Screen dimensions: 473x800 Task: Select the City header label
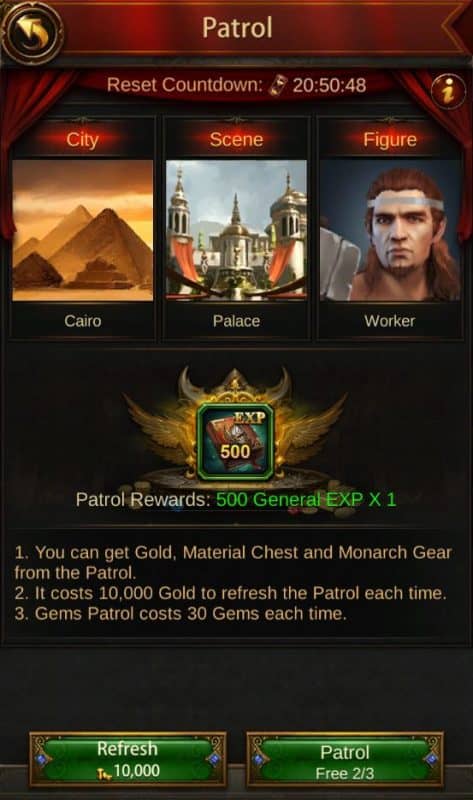coord(83,139)
